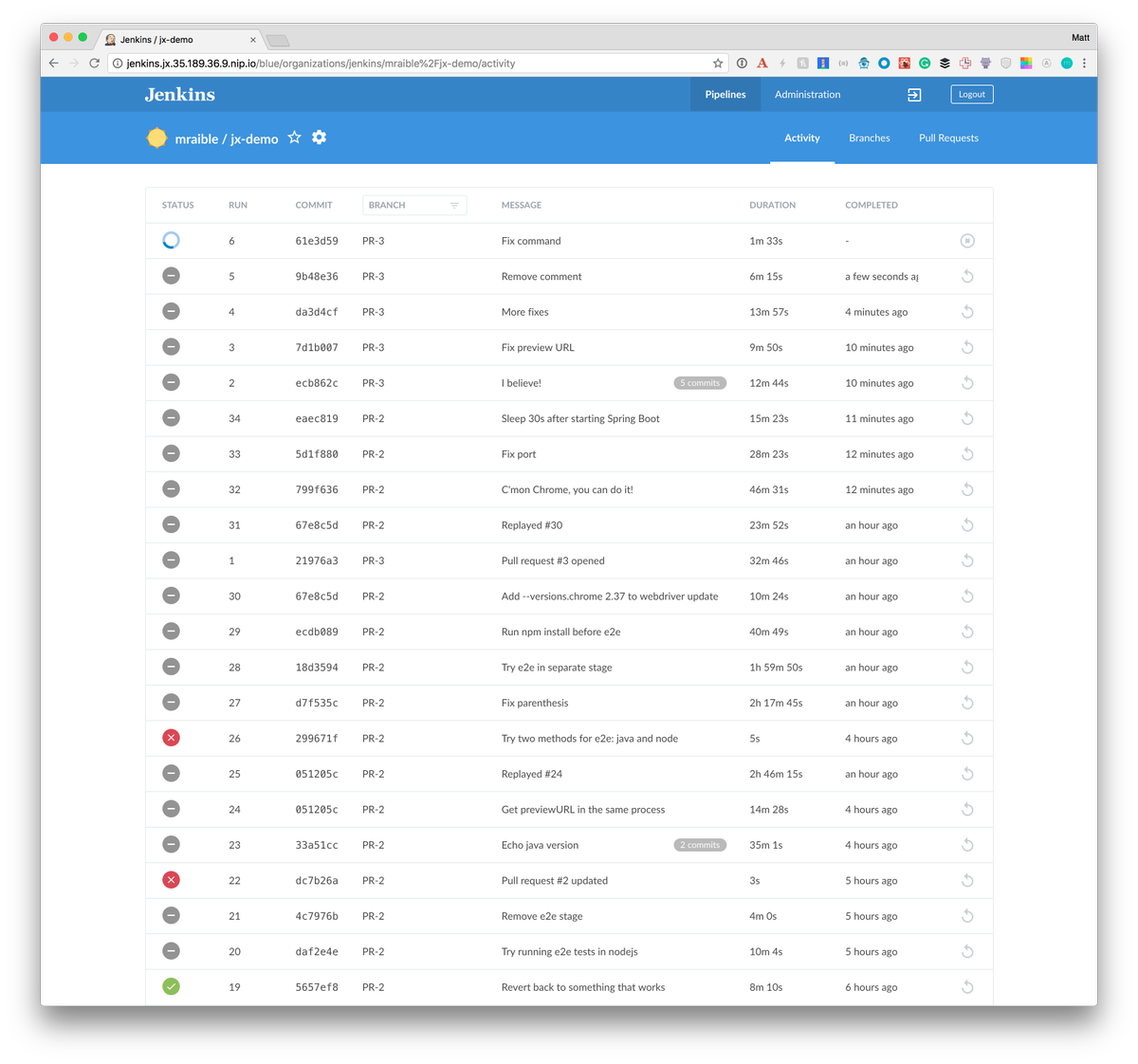
Task: Click the pipeline weather sun icon
Action: (156, 138)
